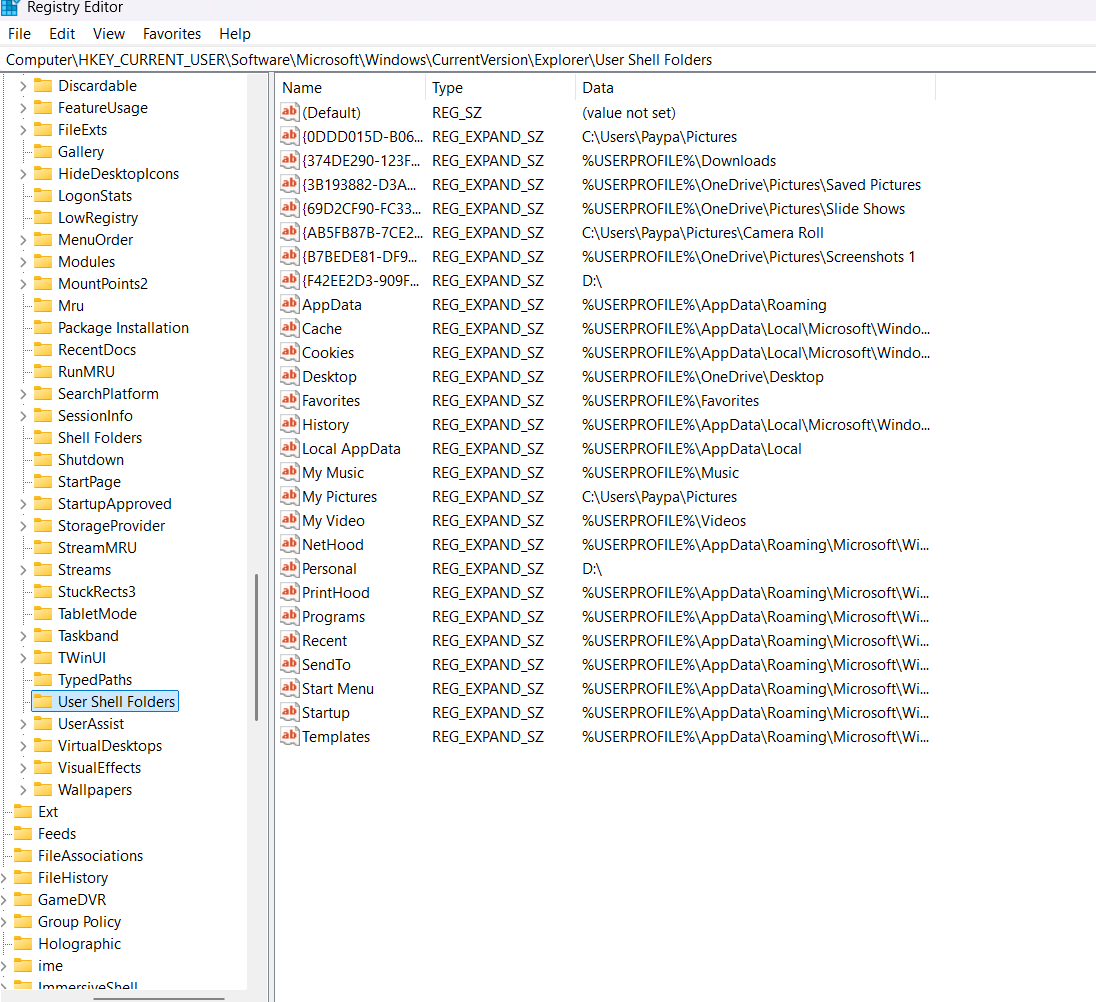
Task: Select the My Music value name
Action: 333,472
